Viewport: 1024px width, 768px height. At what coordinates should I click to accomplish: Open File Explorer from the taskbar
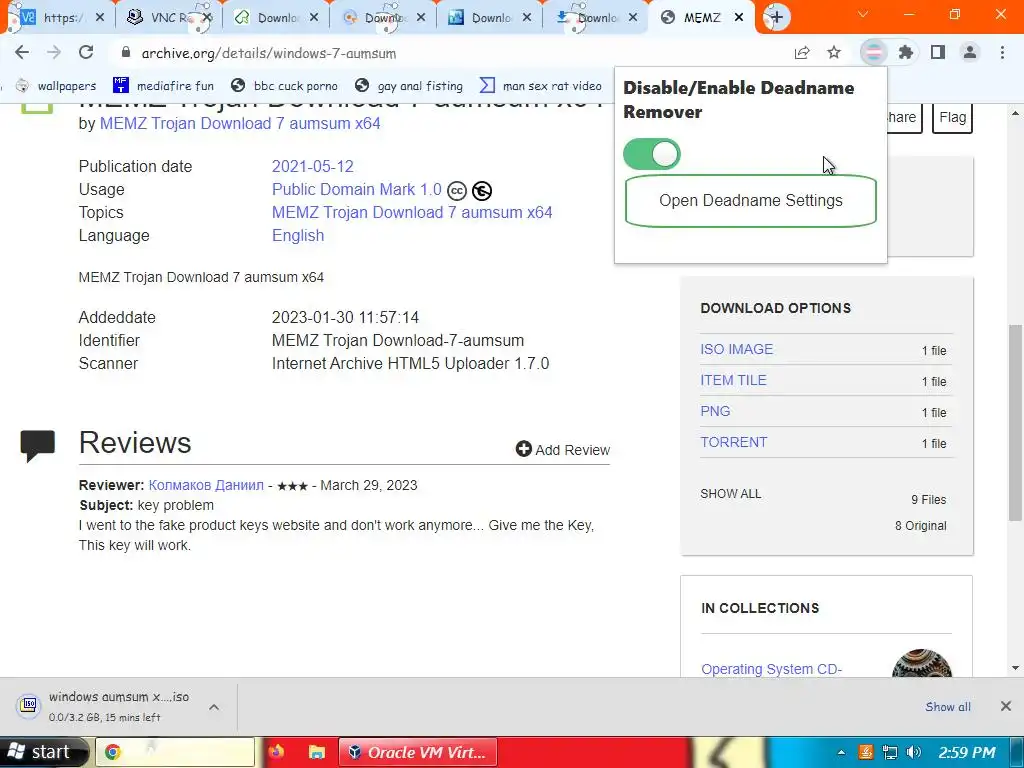click(317, 752)
